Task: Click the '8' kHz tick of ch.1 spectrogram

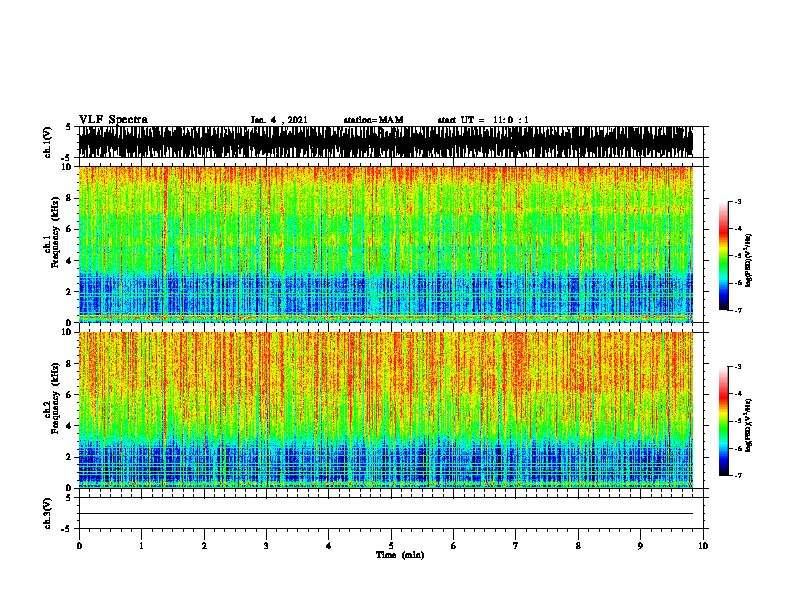Action: point(70,198)
